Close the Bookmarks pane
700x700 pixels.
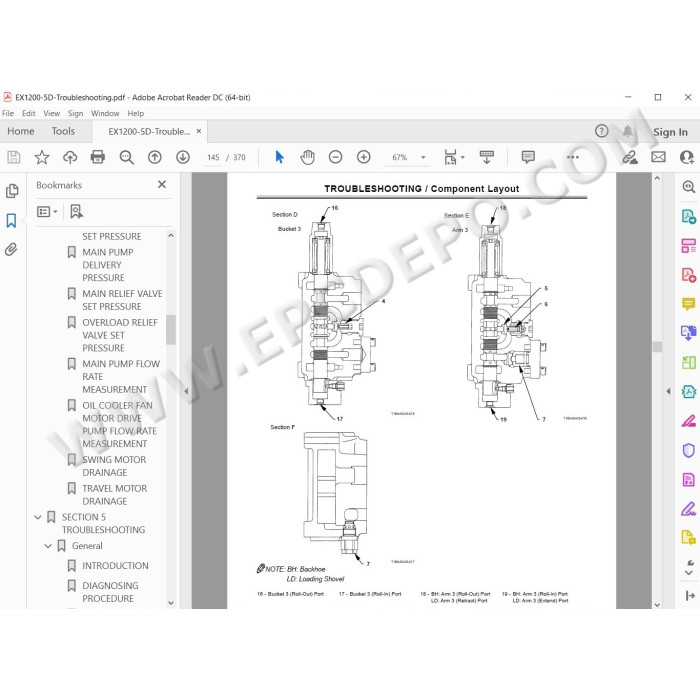click(x=162, y=184)
